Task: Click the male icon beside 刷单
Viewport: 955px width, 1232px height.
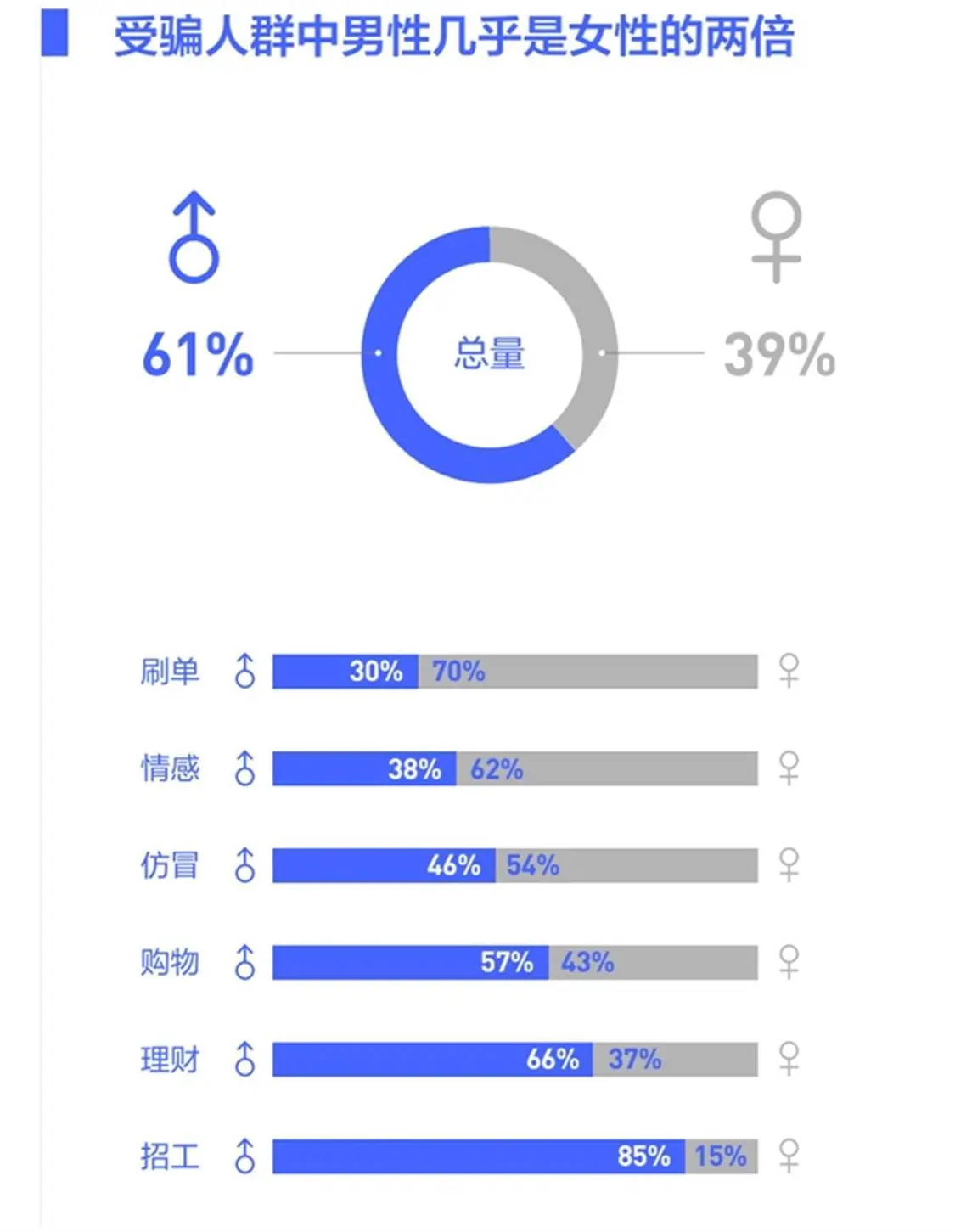Action: click(244, 671)
